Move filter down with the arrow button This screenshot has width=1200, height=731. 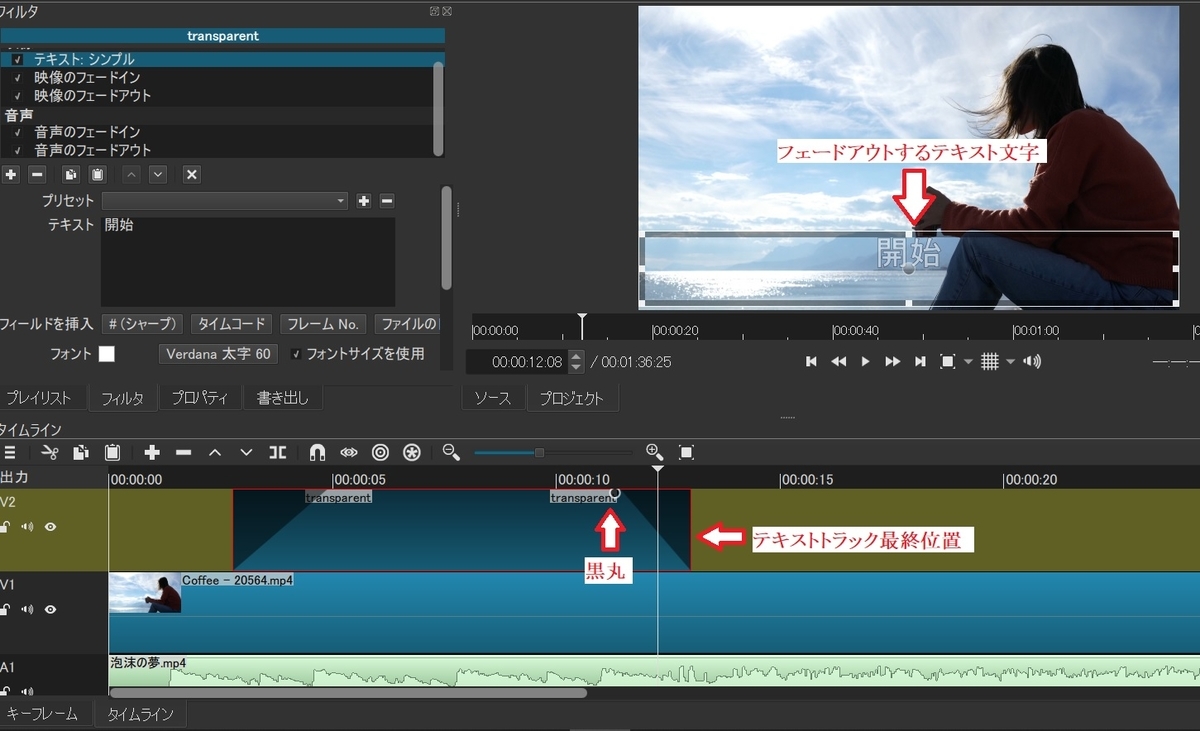coord(157,174)
